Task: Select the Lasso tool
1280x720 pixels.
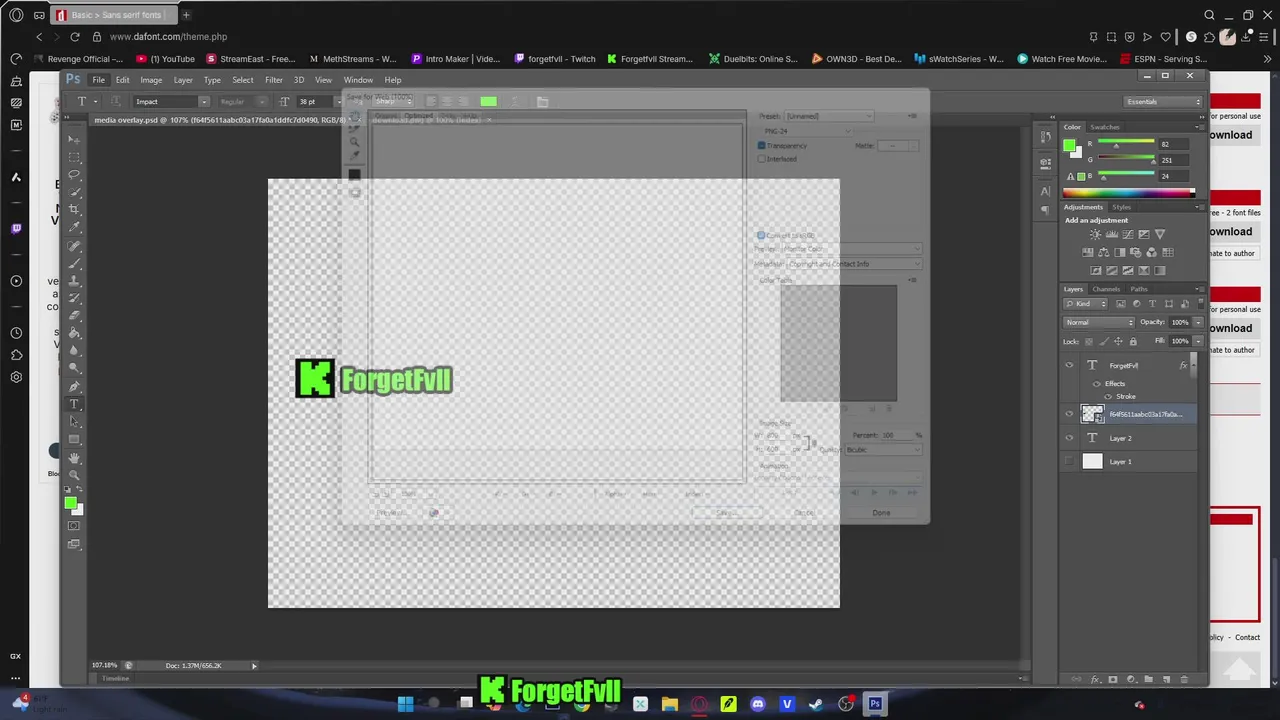Action: pyautogui.click(x=74, y=174)
